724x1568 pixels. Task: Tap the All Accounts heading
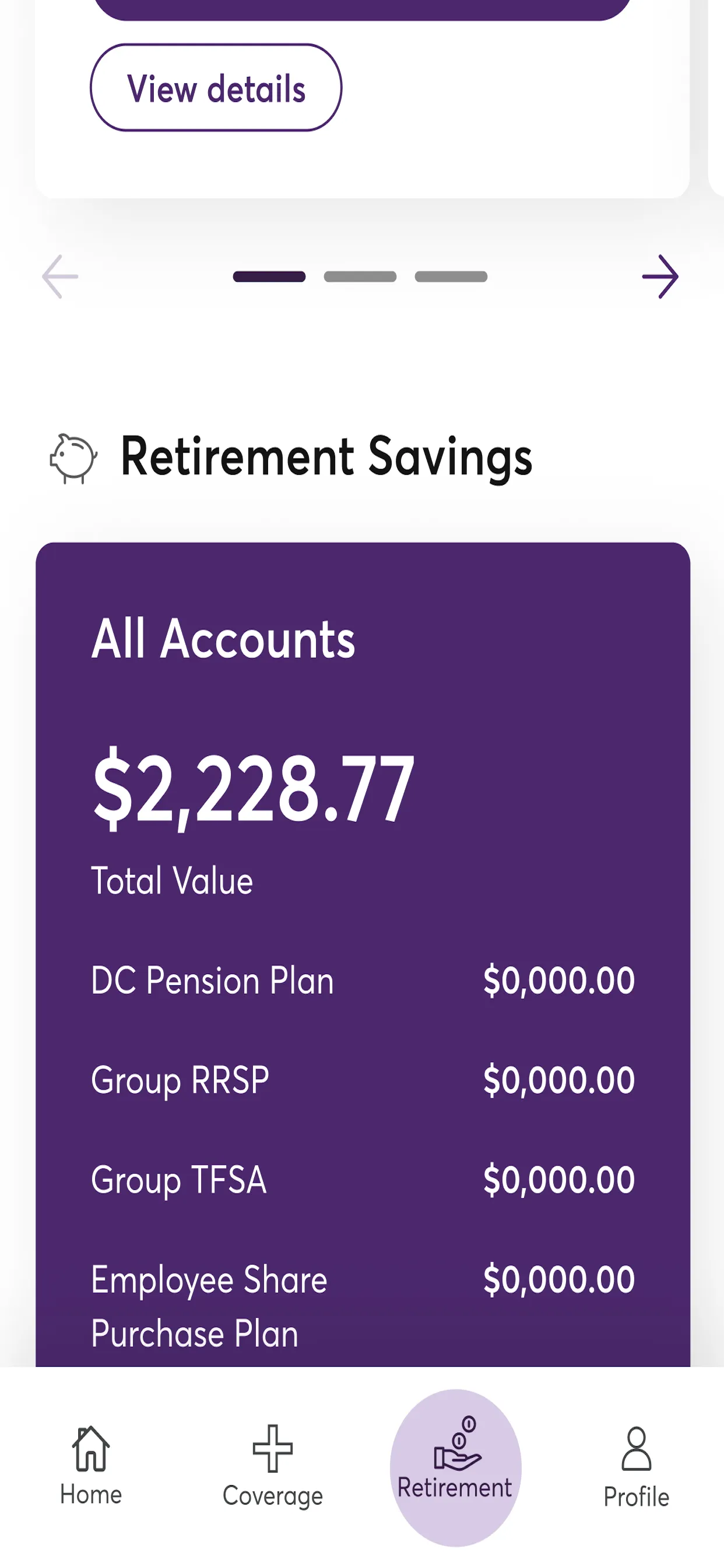pyautogui.click(x=223, y=639)
